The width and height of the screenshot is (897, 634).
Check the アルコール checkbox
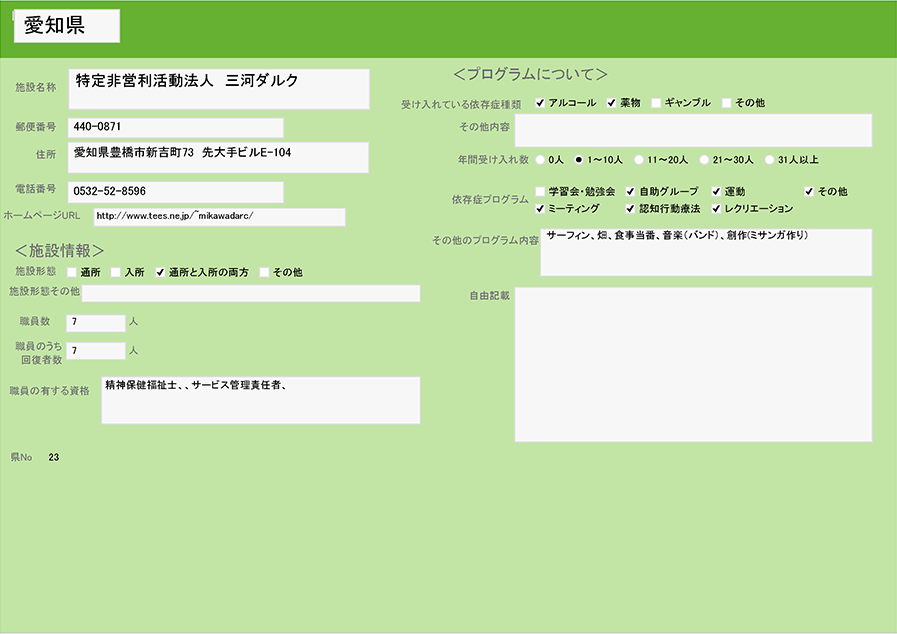(541, 103)
